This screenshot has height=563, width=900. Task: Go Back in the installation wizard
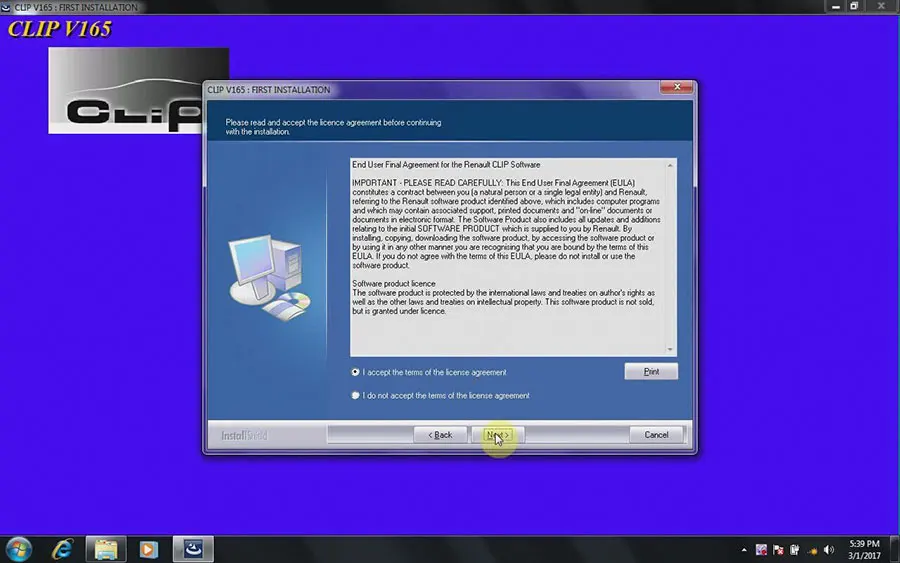(x=440, y=435)
